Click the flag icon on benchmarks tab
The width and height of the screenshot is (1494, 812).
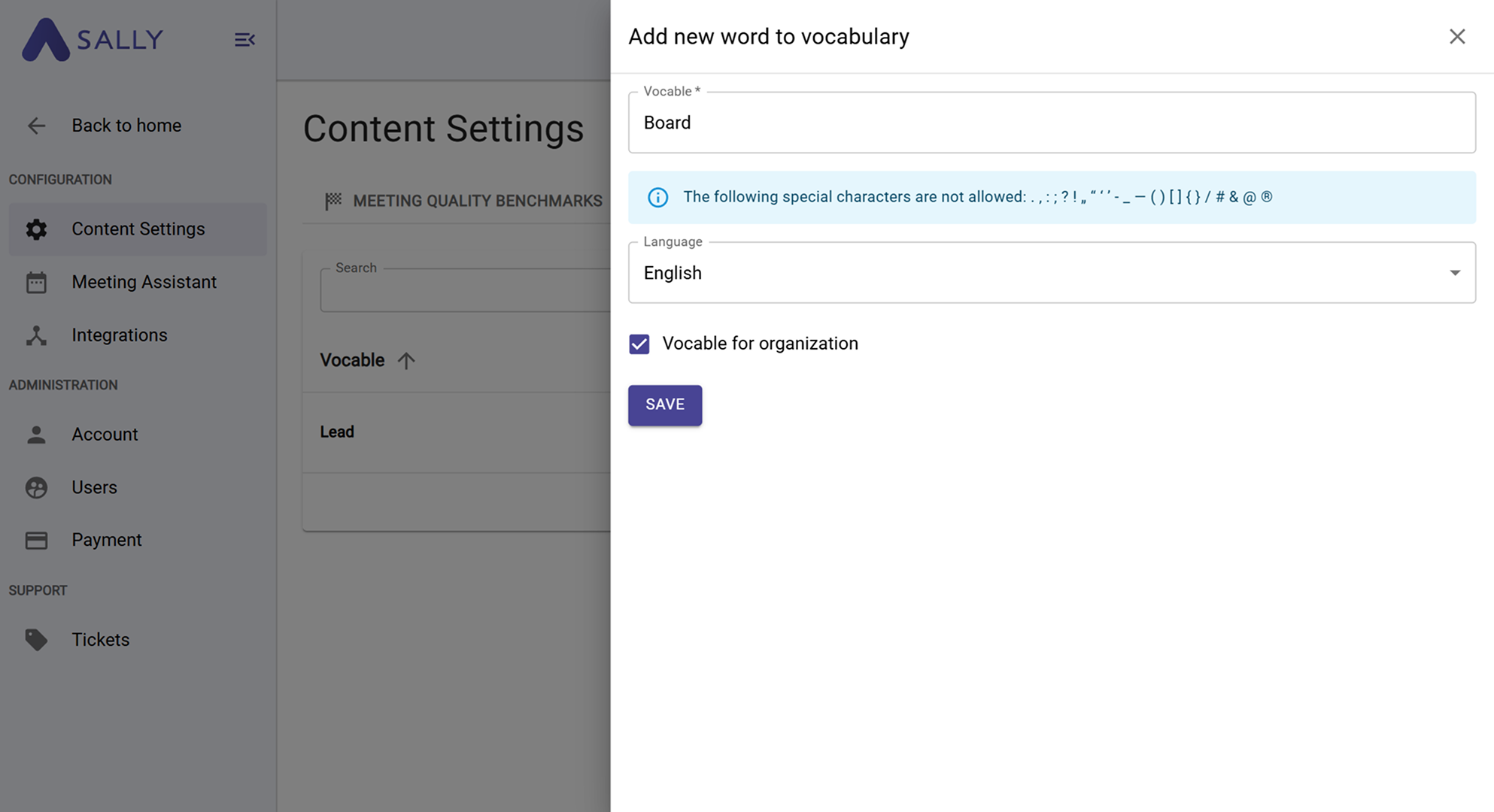[333, 201]
